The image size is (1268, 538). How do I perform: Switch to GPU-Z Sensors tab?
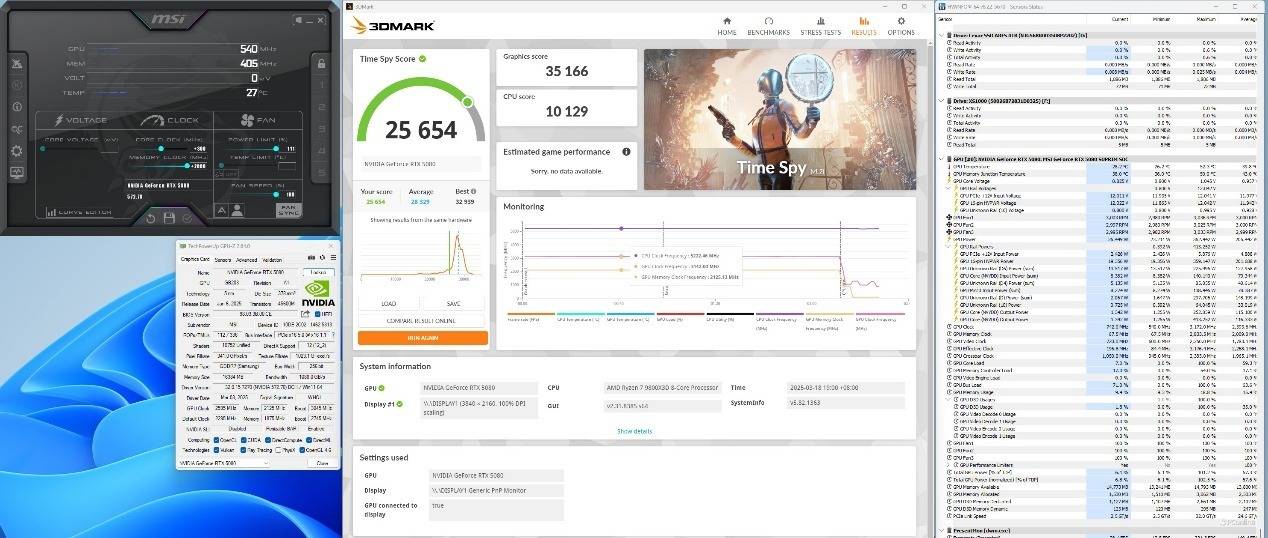pos(223,260)
